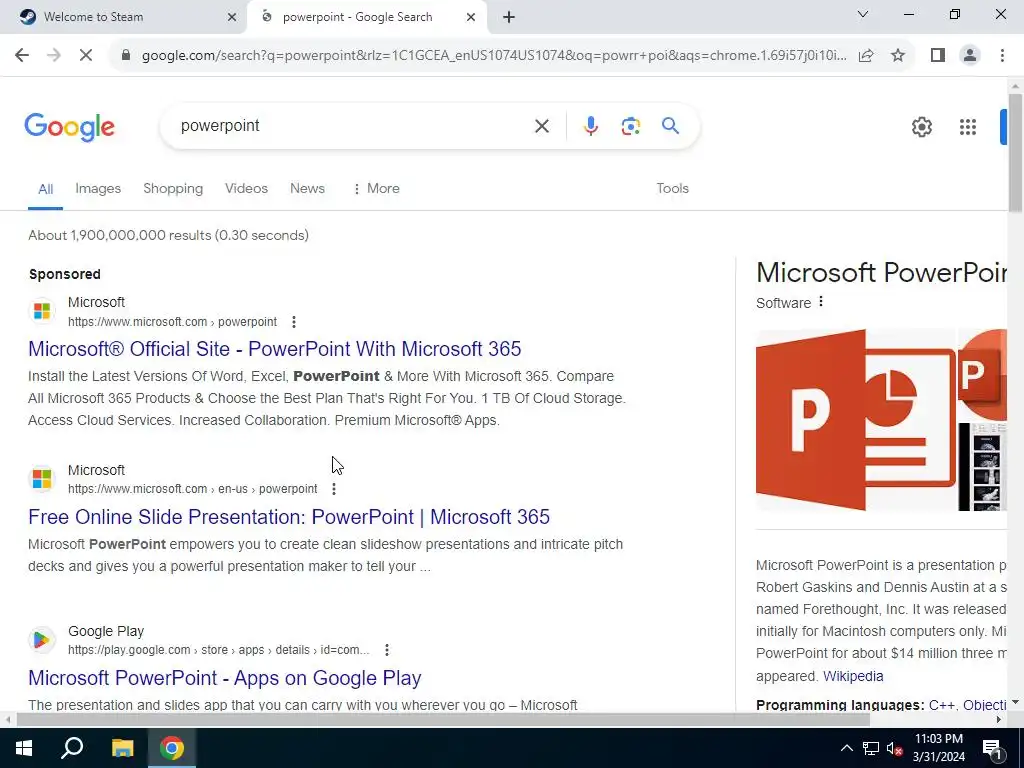Click the vertical page scrollbar

(1015, 153)
